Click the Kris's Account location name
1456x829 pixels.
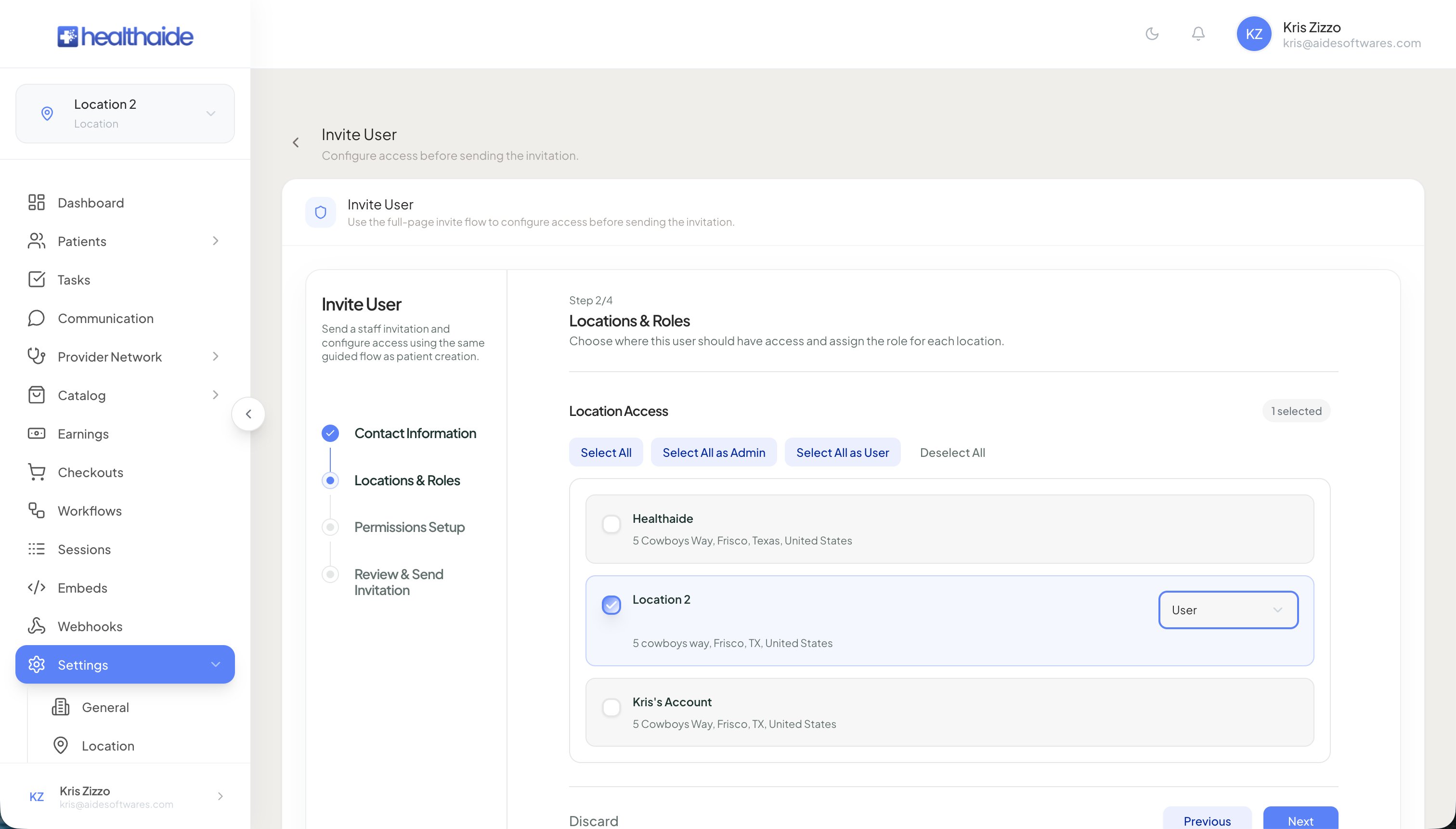point(672,702)
